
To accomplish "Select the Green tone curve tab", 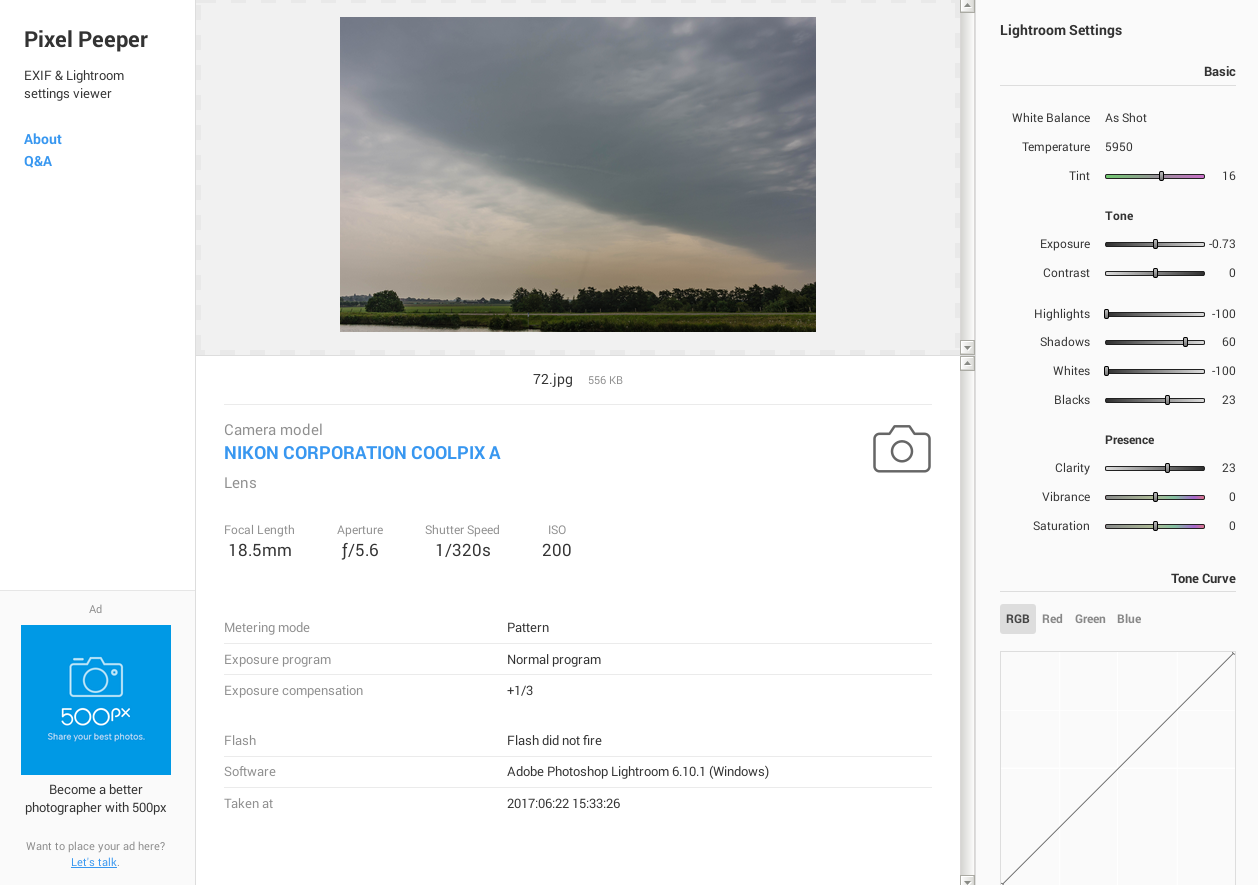I will (x=1090, y=619).
